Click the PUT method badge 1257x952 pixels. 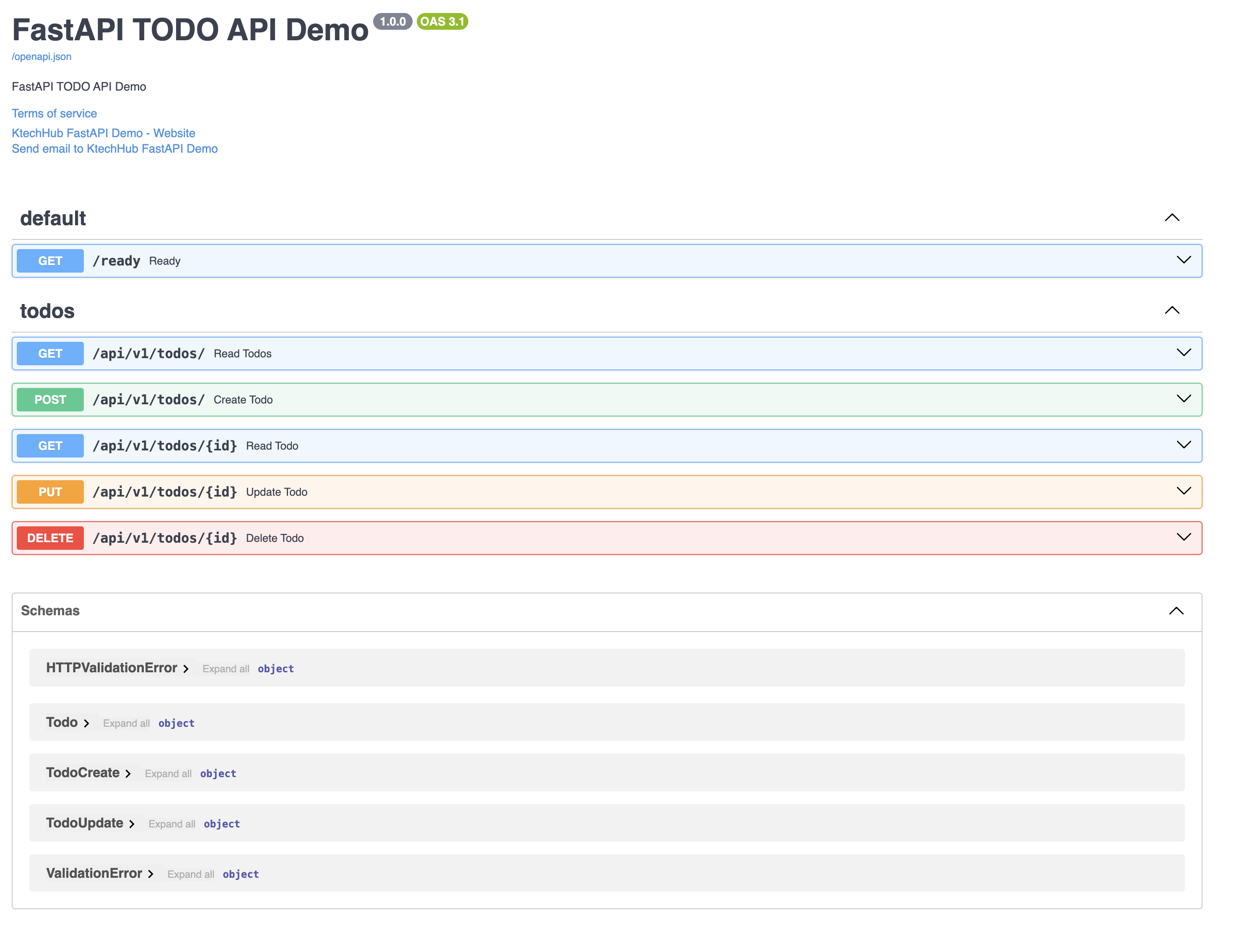50,492
